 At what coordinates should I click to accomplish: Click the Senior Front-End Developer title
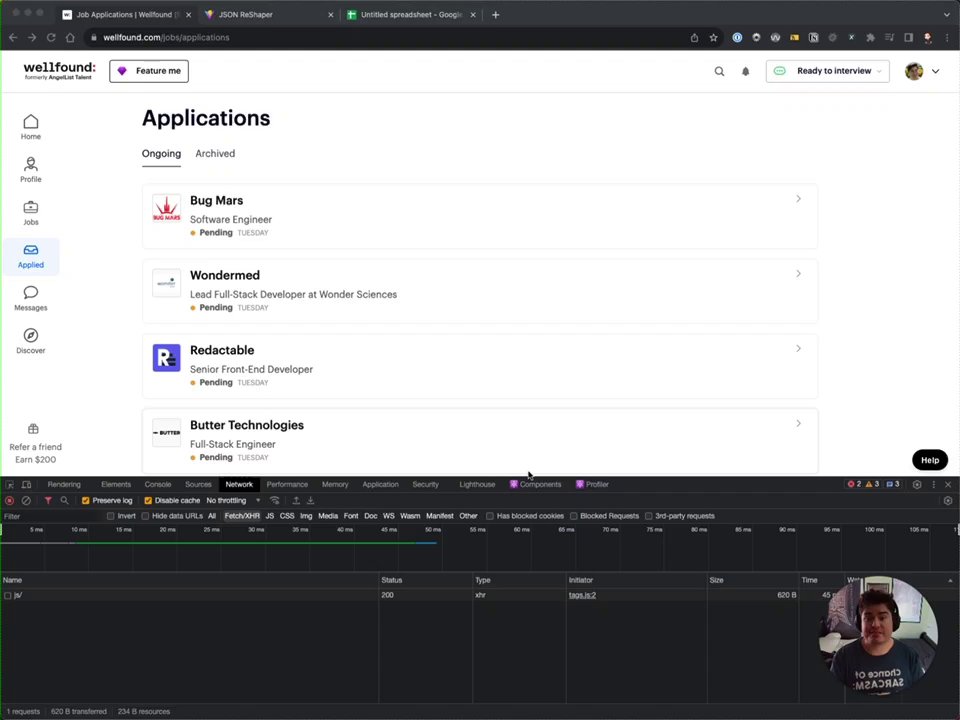coord(251,369)
